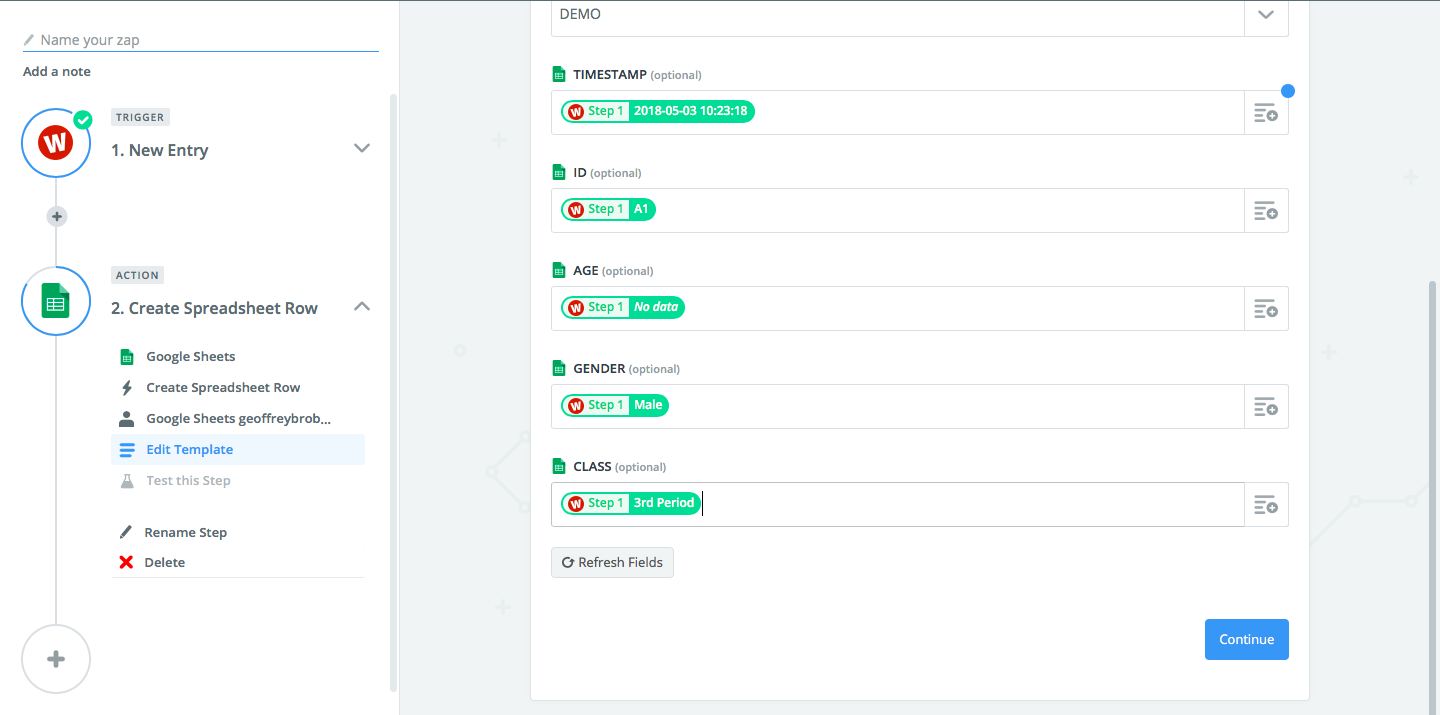Click Refresh Fields button

[x=612, y=562]
